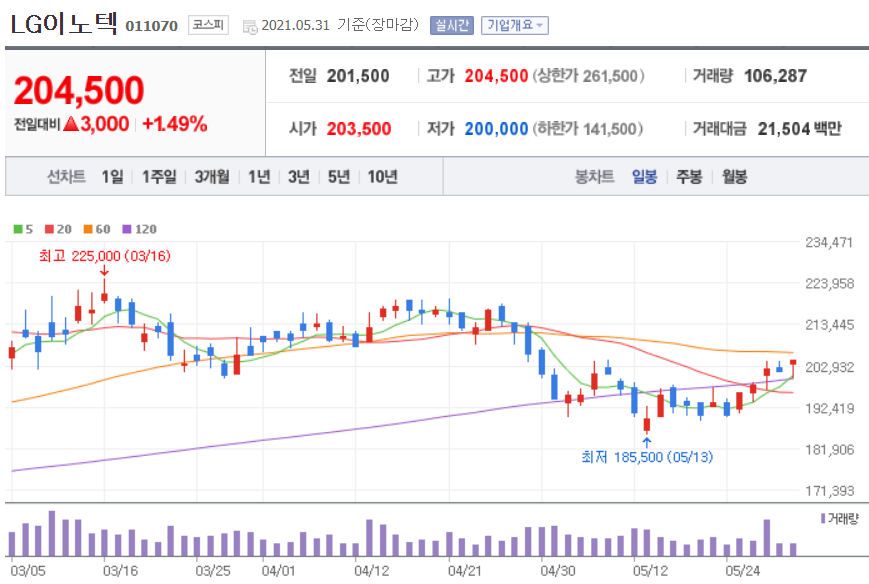Click the 04/12 date axis label
The height and width of the screenshot is (584, 869).
point(371,571)
